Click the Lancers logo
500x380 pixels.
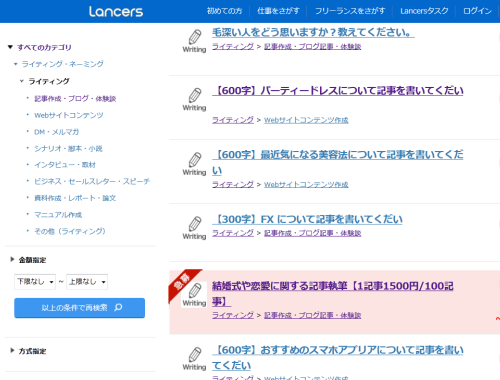116,11
